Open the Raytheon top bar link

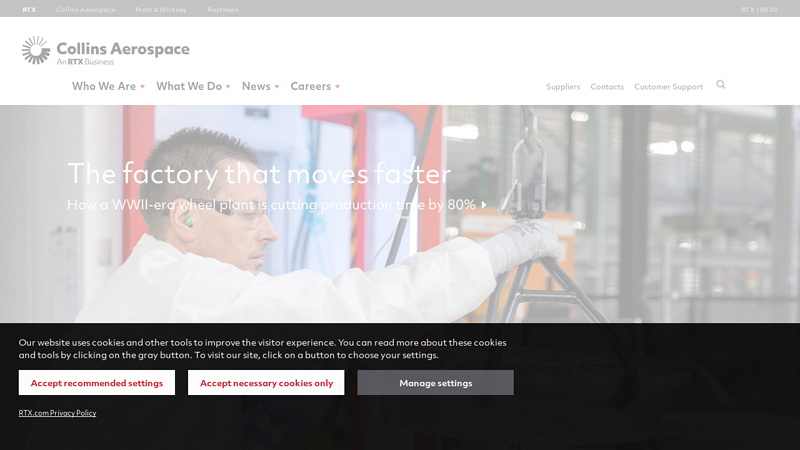click(223, 10)
